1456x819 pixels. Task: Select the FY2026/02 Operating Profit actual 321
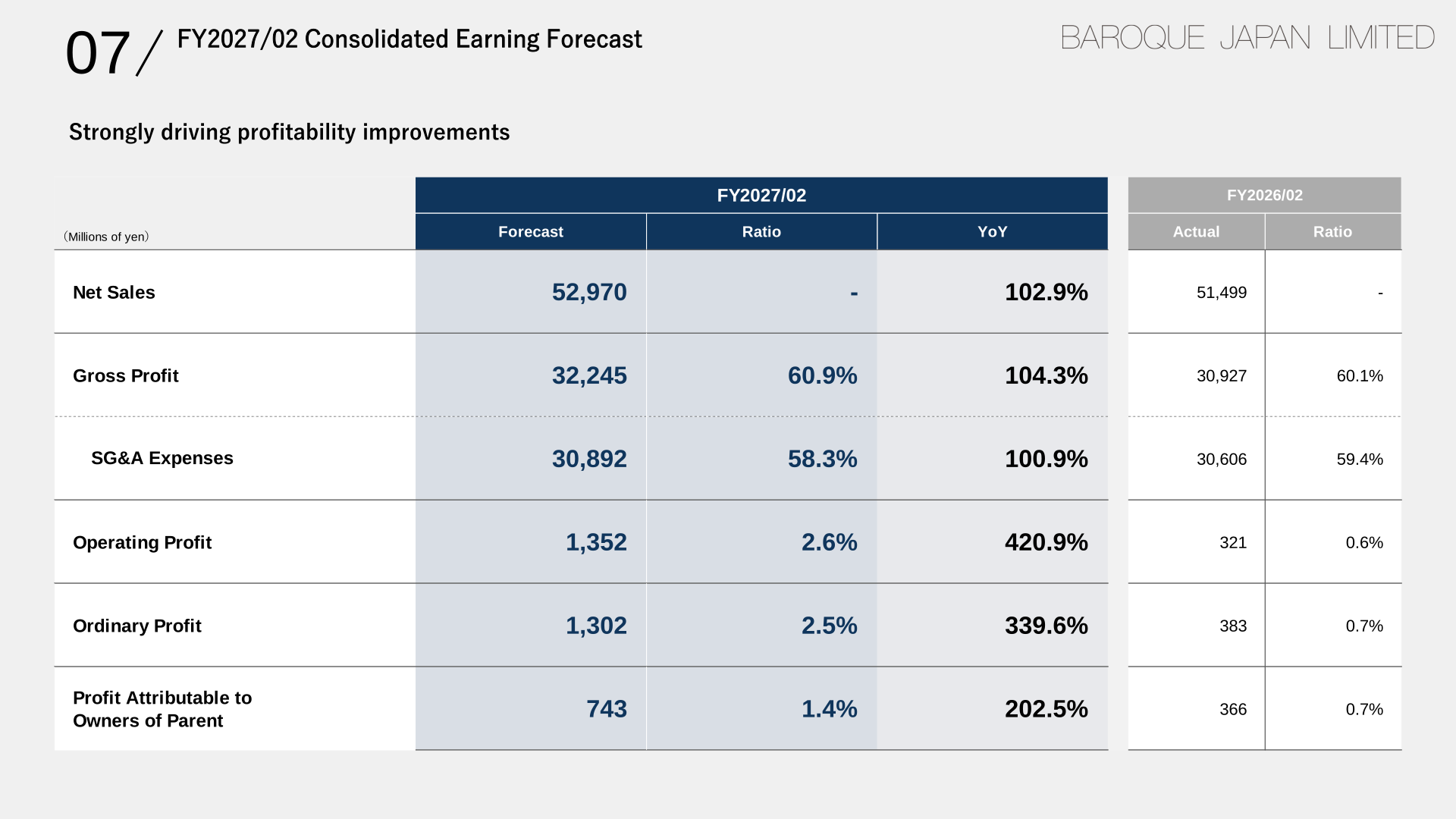click(x=1233, y=543)
